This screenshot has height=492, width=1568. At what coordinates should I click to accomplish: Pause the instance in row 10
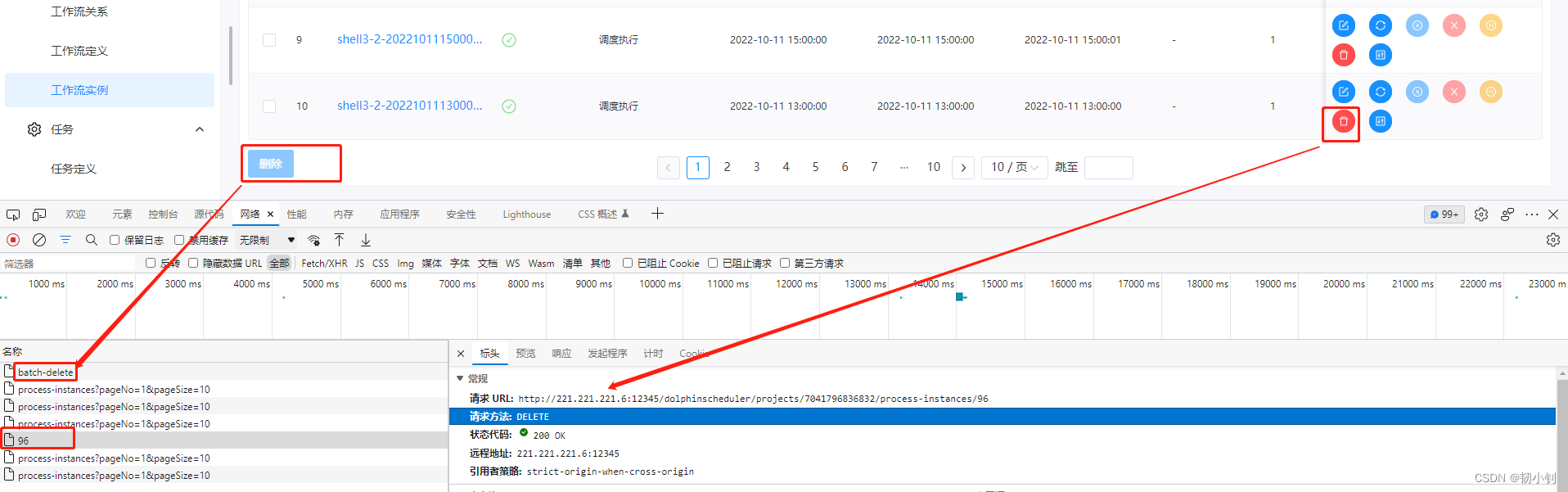(1490, 92)
